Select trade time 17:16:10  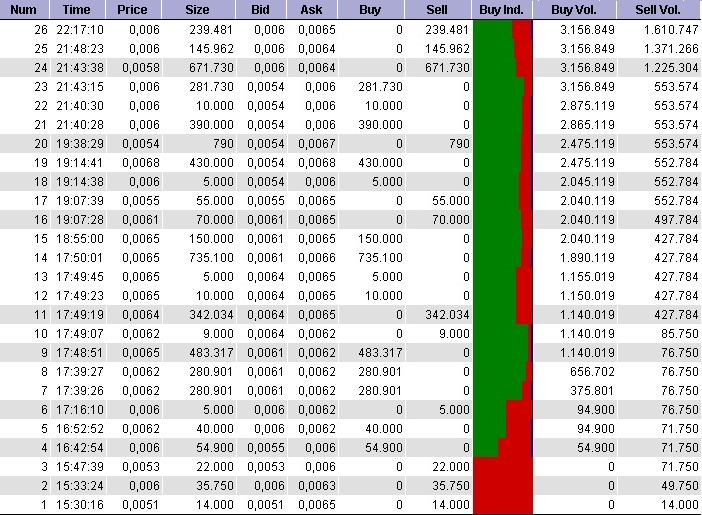[80, 410]
